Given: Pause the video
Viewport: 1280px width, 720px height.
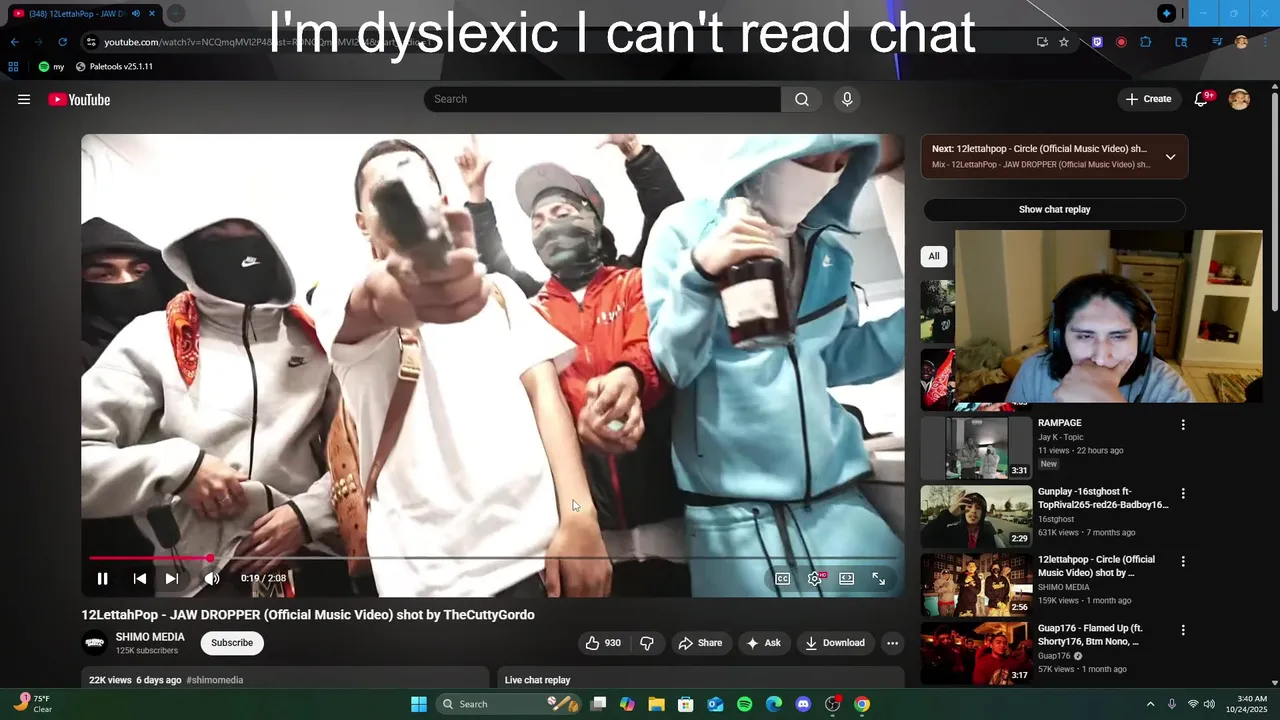Looking at the screenshot, I should pyautogui.click(x=102, y=578).
